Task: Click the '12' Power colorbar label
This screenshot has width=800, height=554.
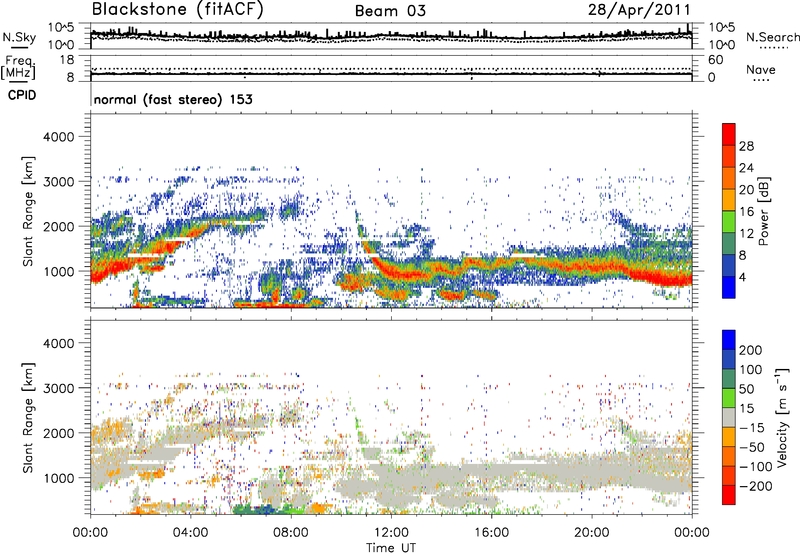Action: [746, 234]
